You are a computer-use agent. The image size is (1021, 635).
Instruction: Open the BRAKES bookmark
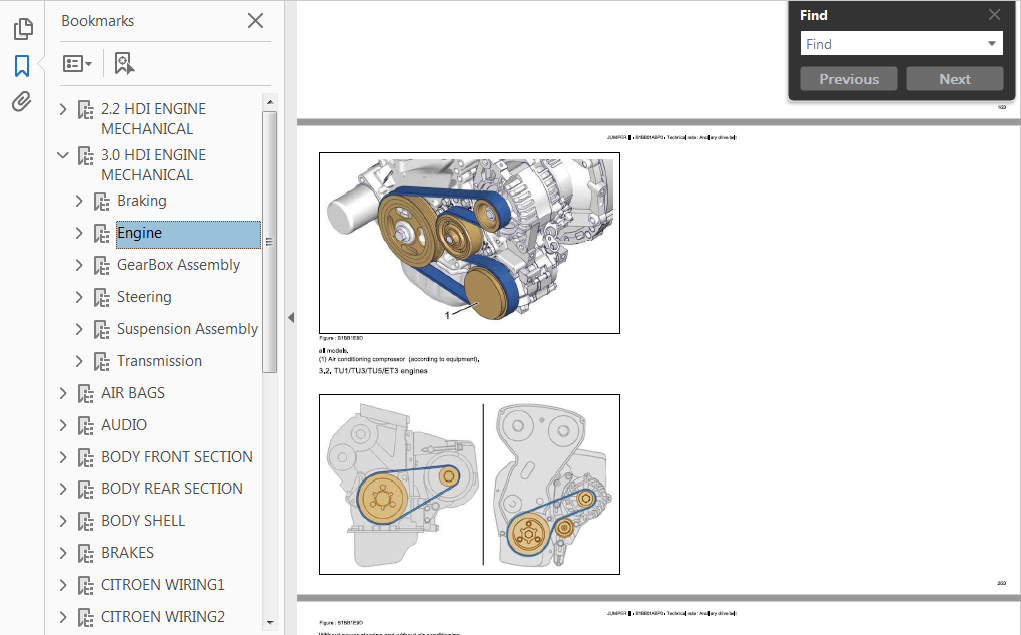(127, 553)
